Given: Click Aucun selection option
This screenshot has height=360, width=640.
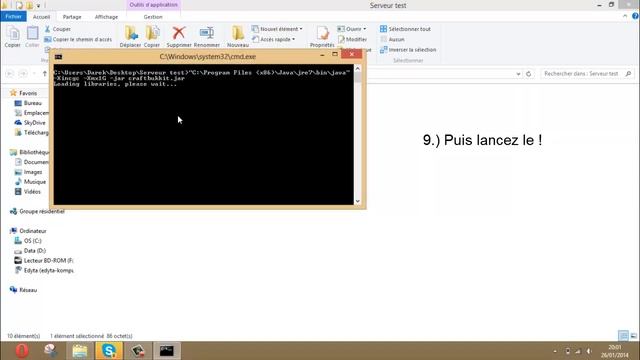Looking at the screenshot, I should pyautogui.click(x=392, y=40).
